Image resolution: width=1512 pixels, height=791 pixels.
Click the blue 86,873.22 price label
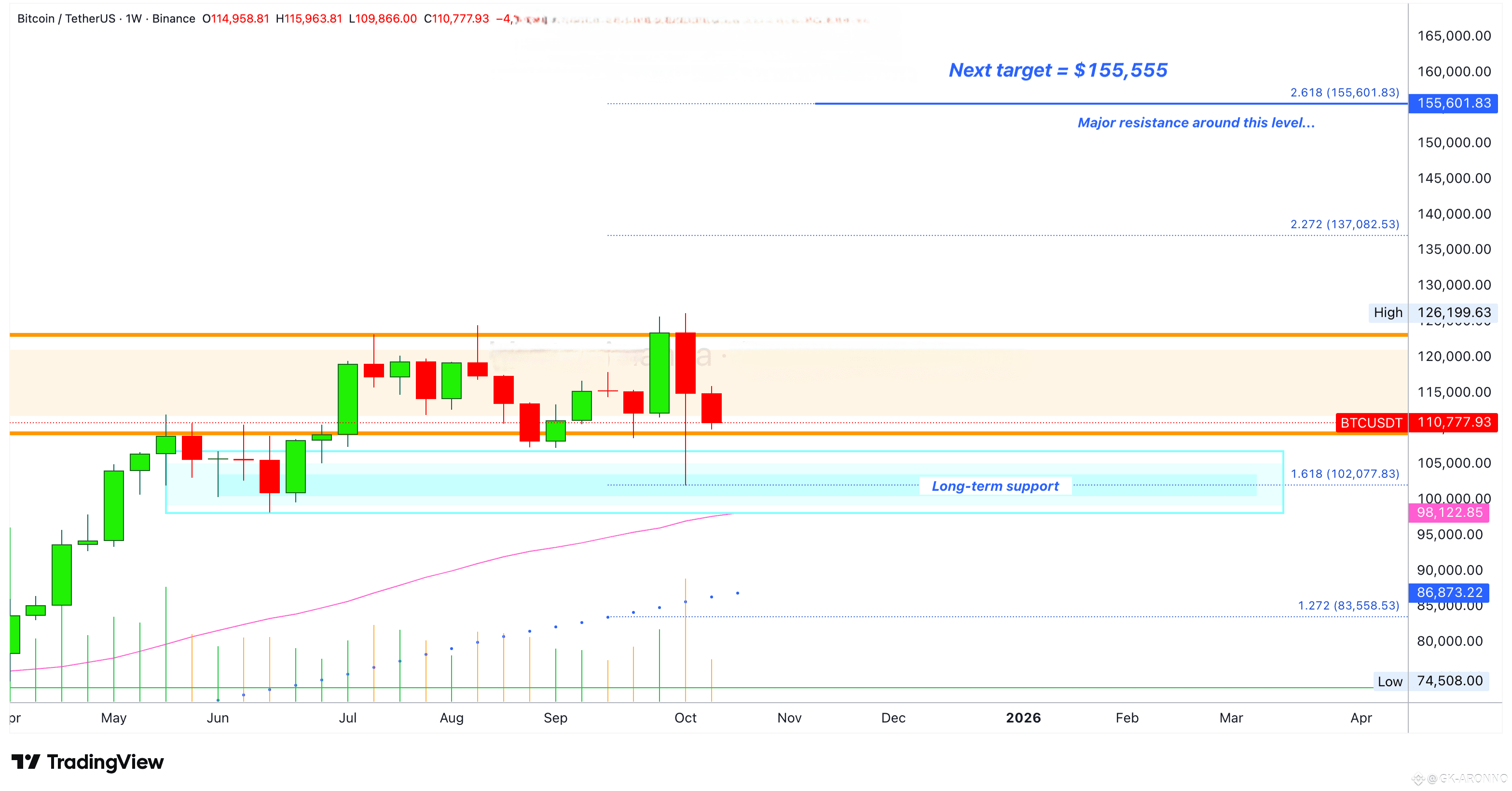[1449, 593]
